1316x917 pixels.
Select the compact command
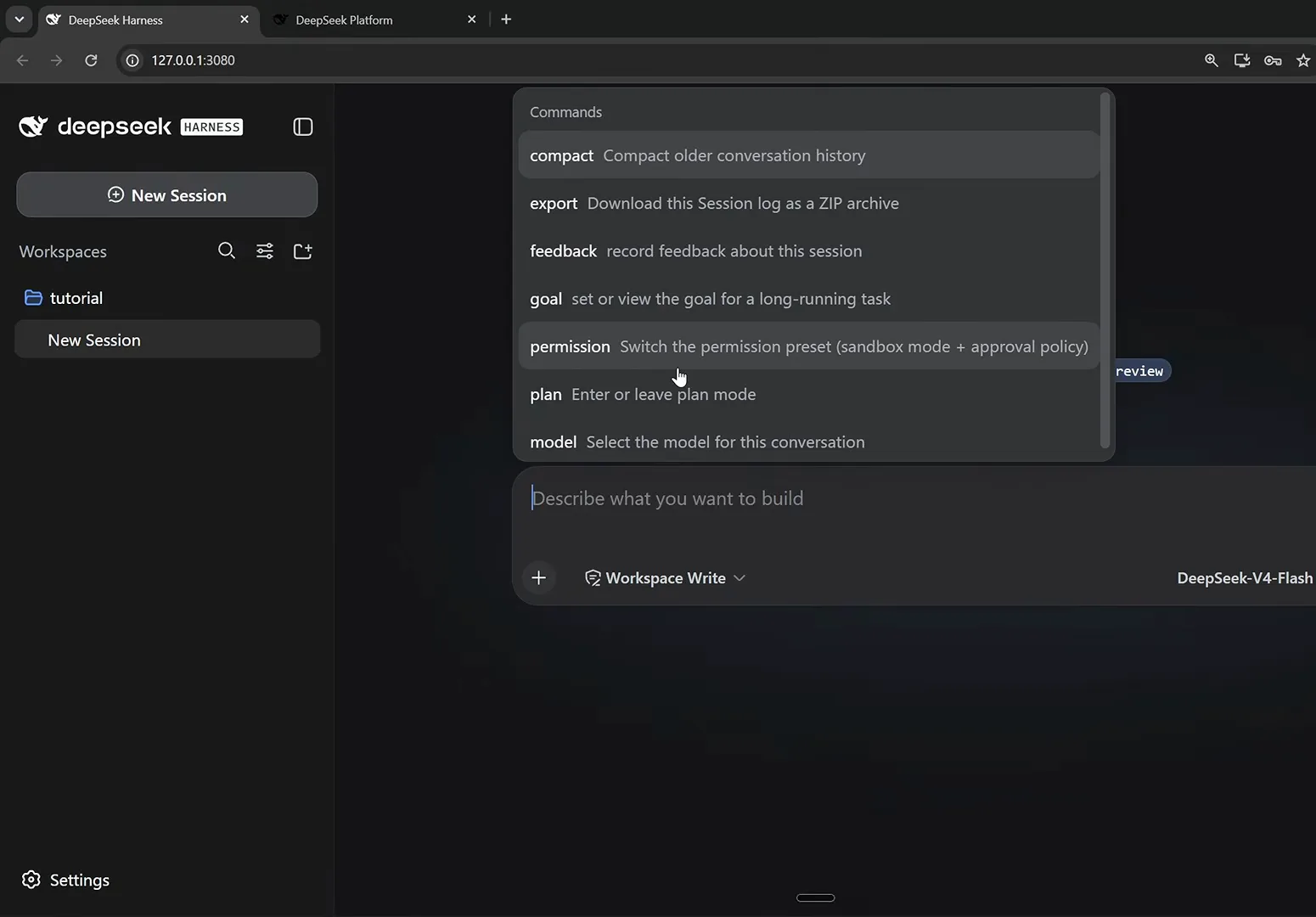[809, 155]
